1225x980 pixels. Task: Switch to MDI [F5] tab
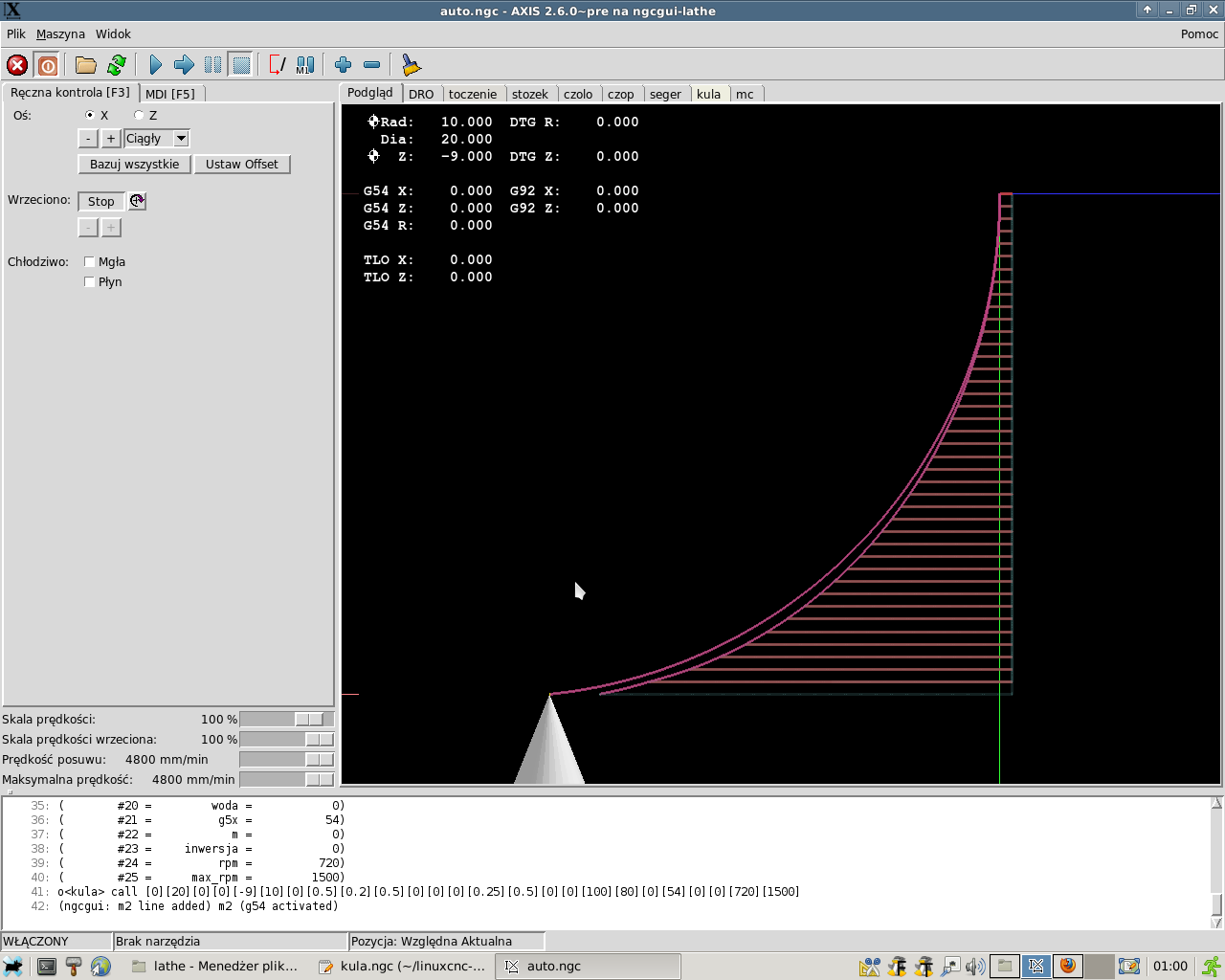[170, 94]
